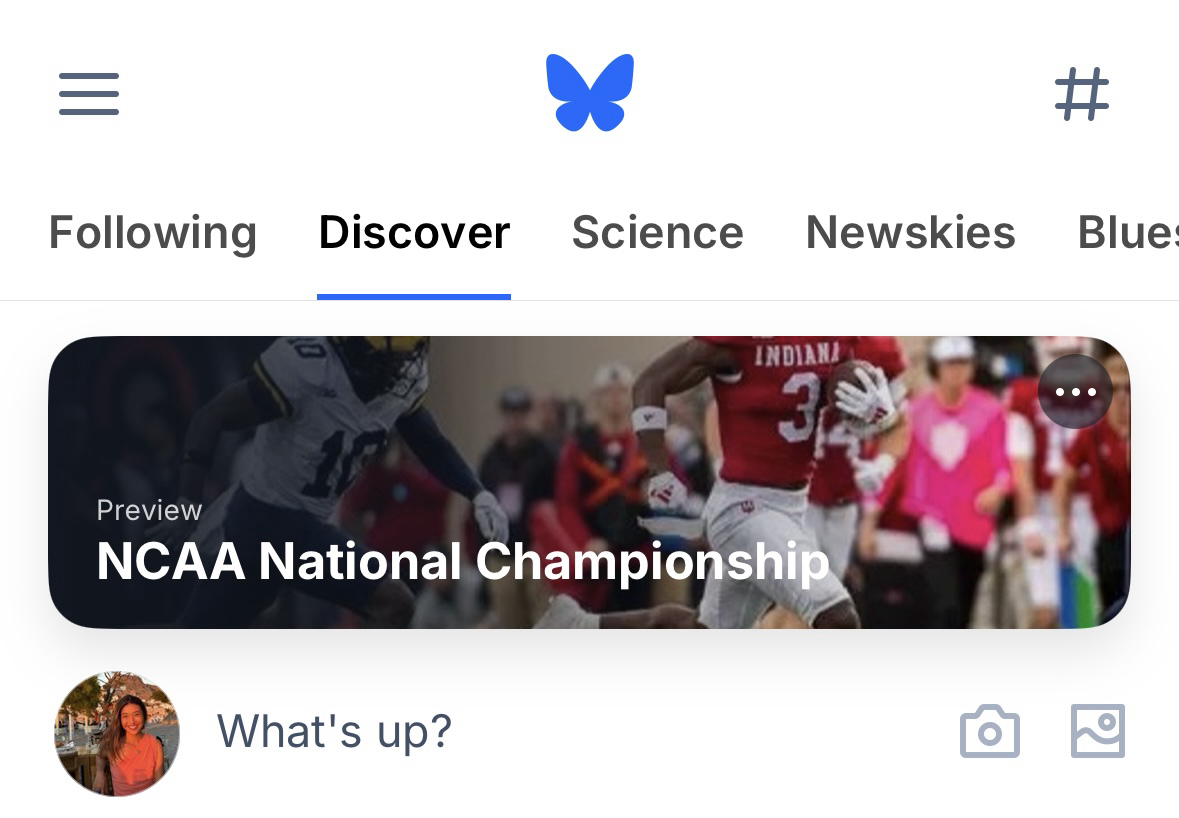
Task: Go to the Newskies feed tab
Action: [910, 233]
